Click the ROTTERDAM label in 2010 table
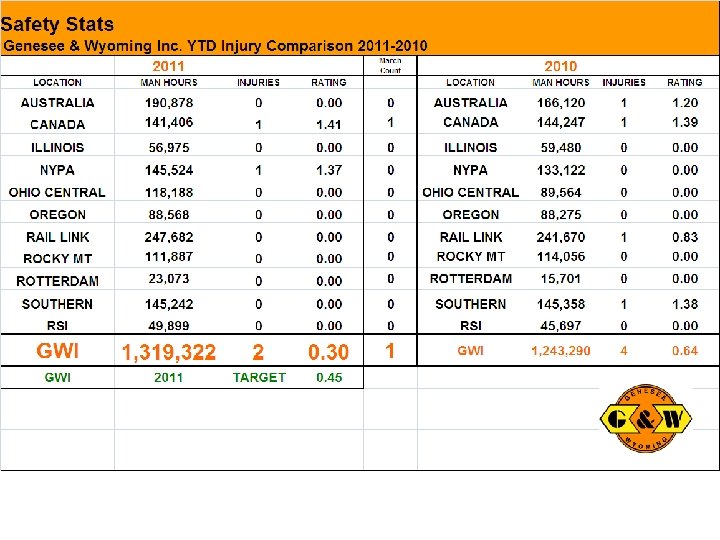The image size is (720, 540). point(471,279)
